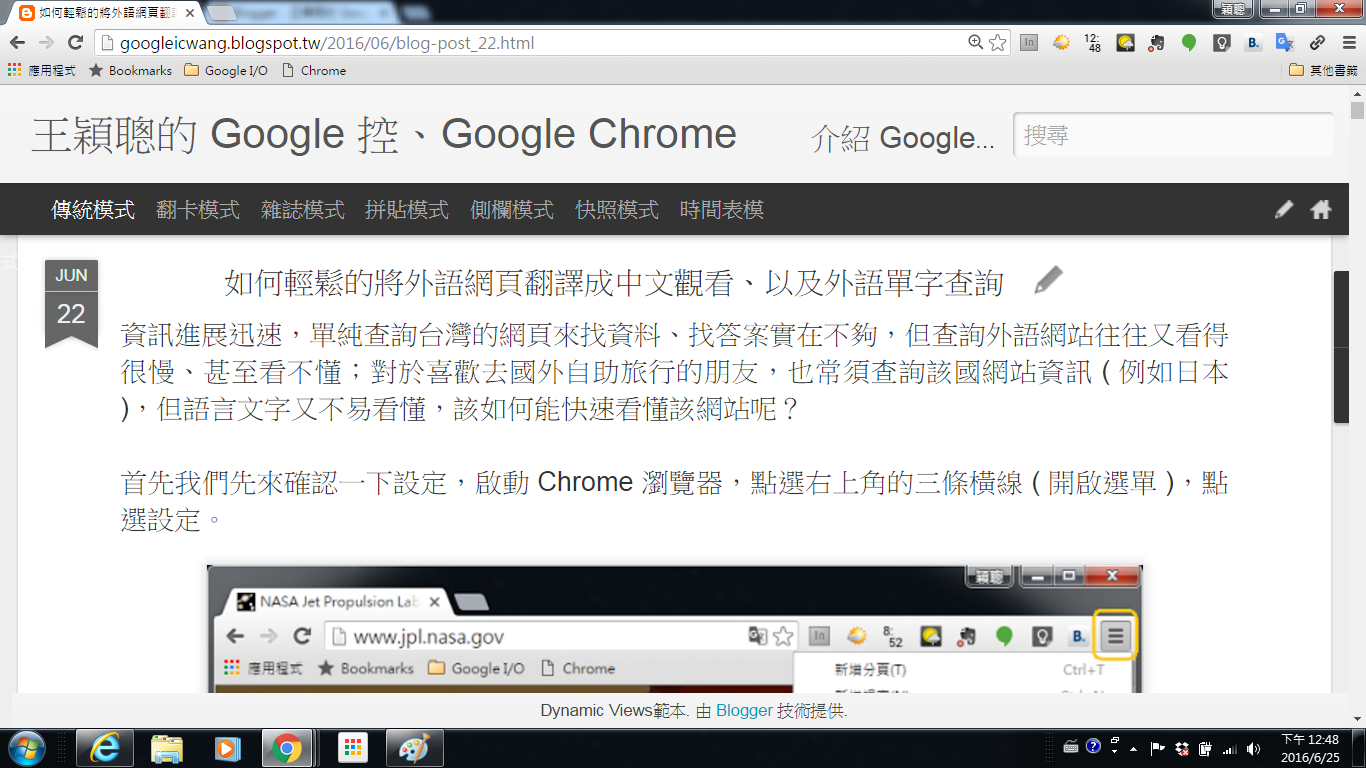The width and height of the screenshot is (1366, 768).
Task: Switch to 翻卡模式 view
Action: click(x=198, y=210)
